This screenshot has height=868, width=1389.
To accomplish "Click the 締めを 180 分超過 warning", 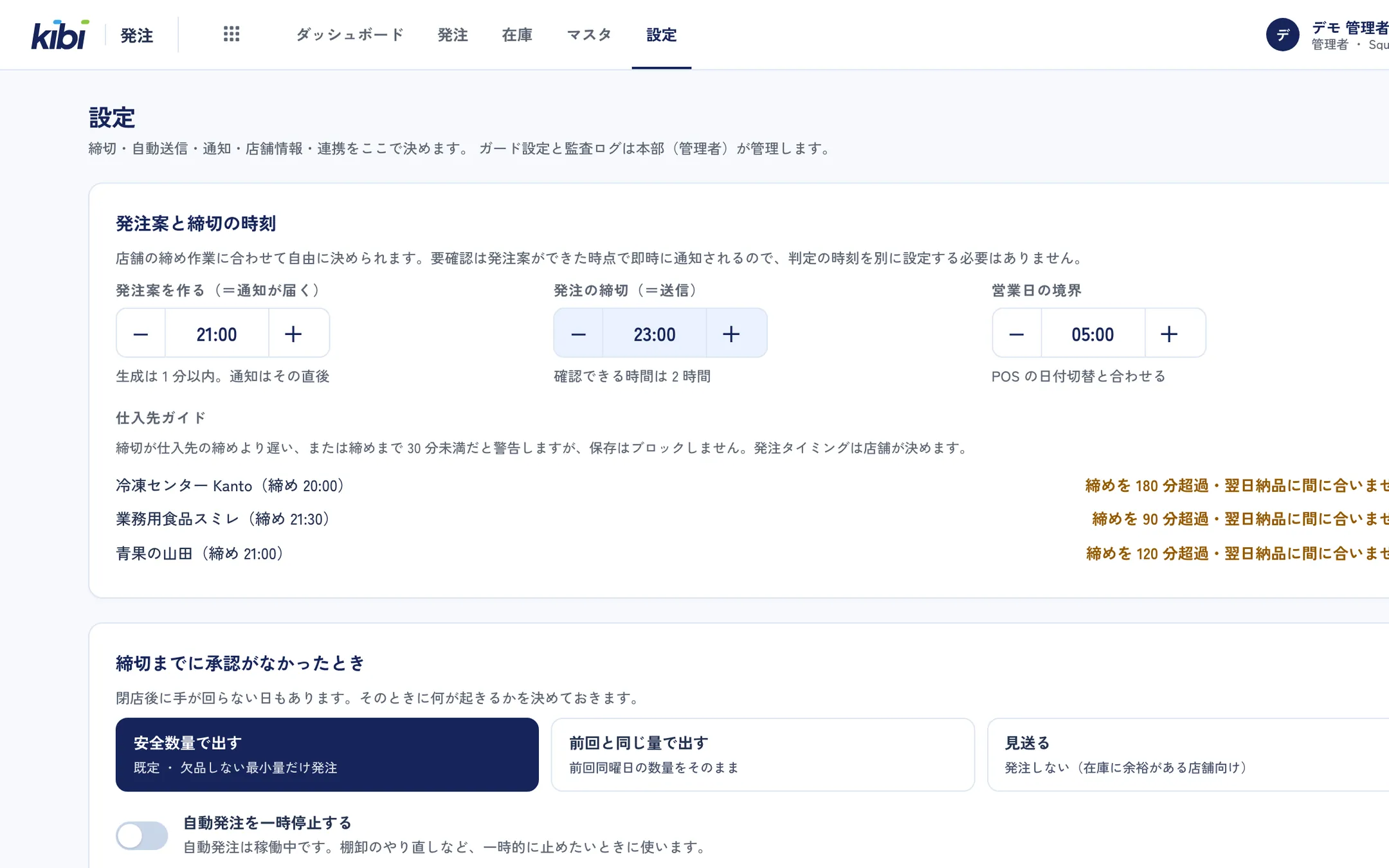I will pyautogui.click(x=1237, y=485).
